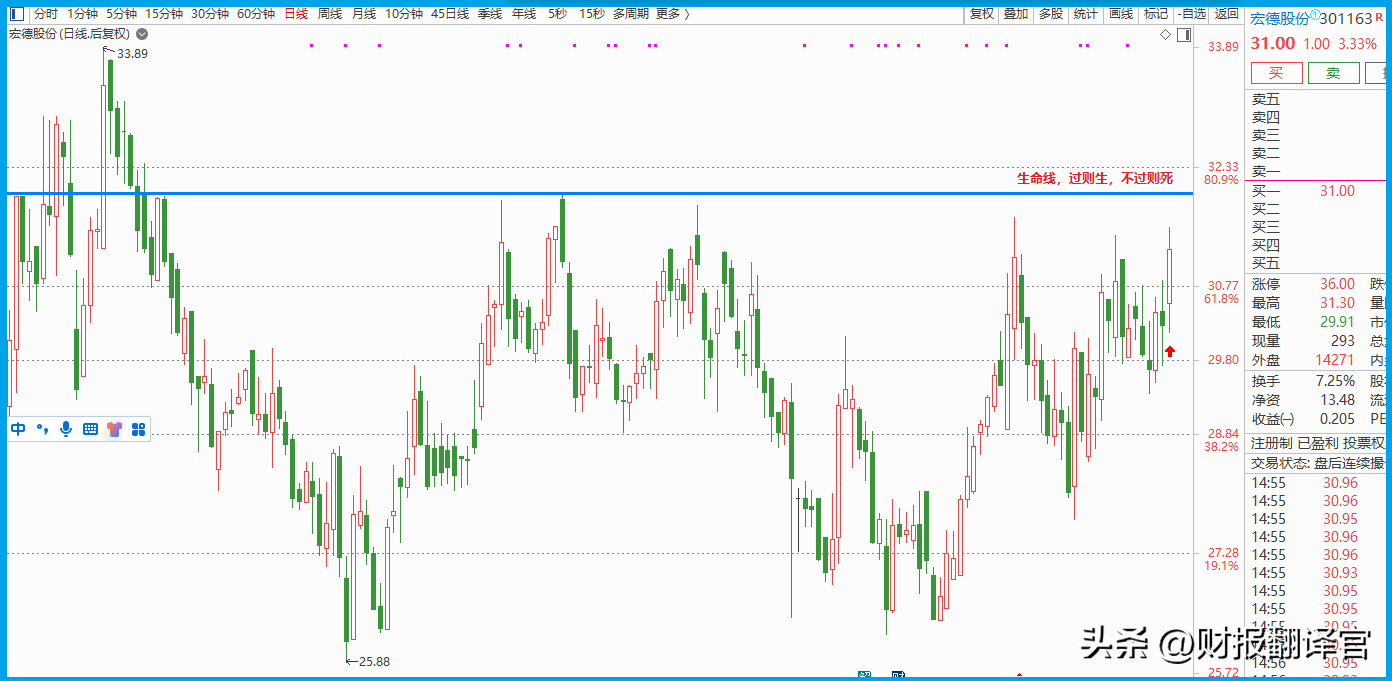
Task: Expand the 宏德股份 chart settings dropdown
Action: (x=142, y=34)
